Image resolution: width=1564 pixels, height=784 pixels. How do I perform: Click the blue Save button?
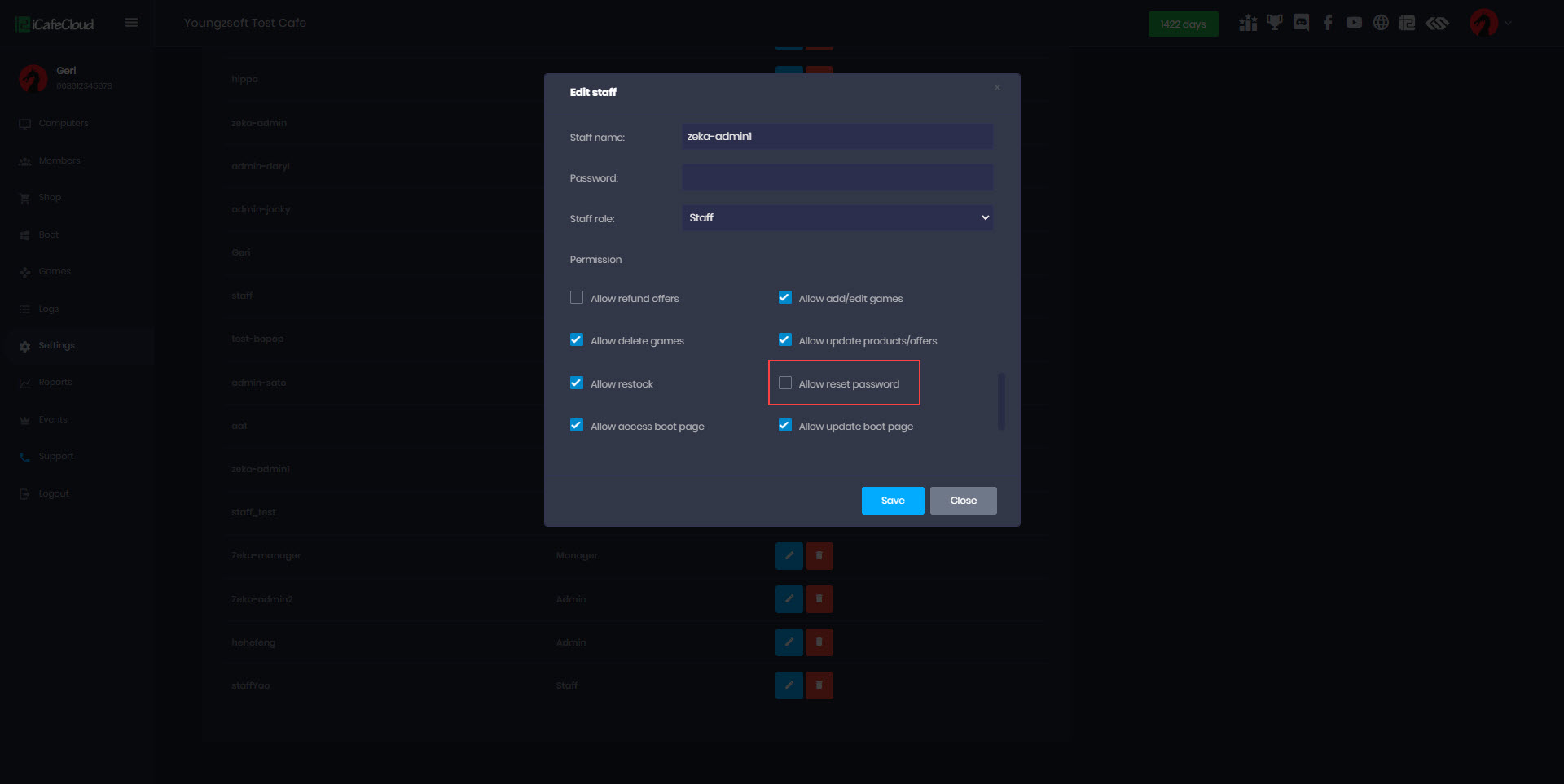coord(893,501)
